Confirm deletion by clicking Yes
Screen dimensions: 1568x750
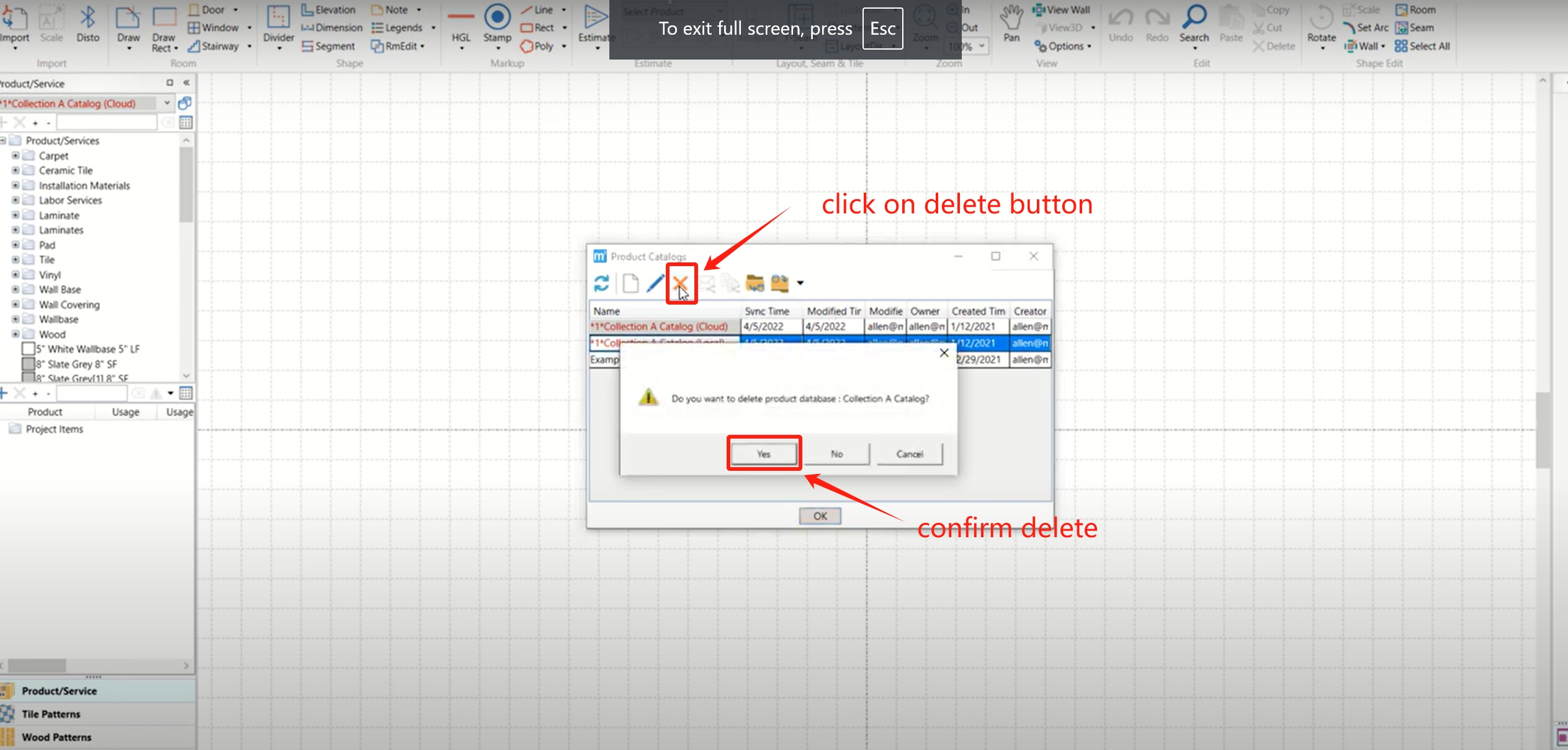click(x=764, y=454)
